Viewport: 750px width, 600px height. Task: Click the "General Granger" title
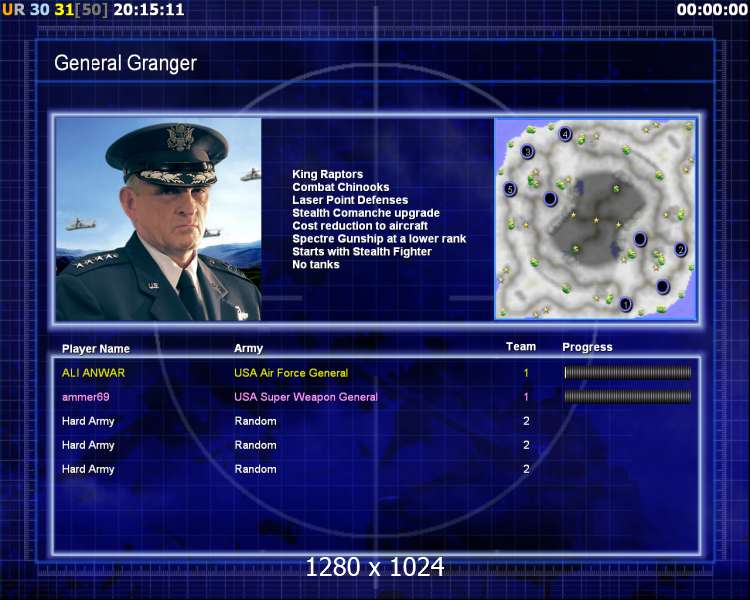point(125,63)
